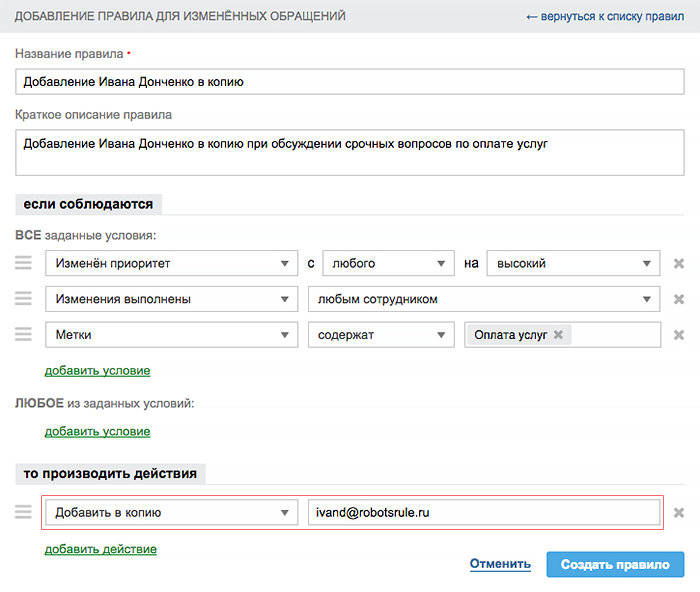
Task: Click 'добавить действие' link
Action: point(100,549)
